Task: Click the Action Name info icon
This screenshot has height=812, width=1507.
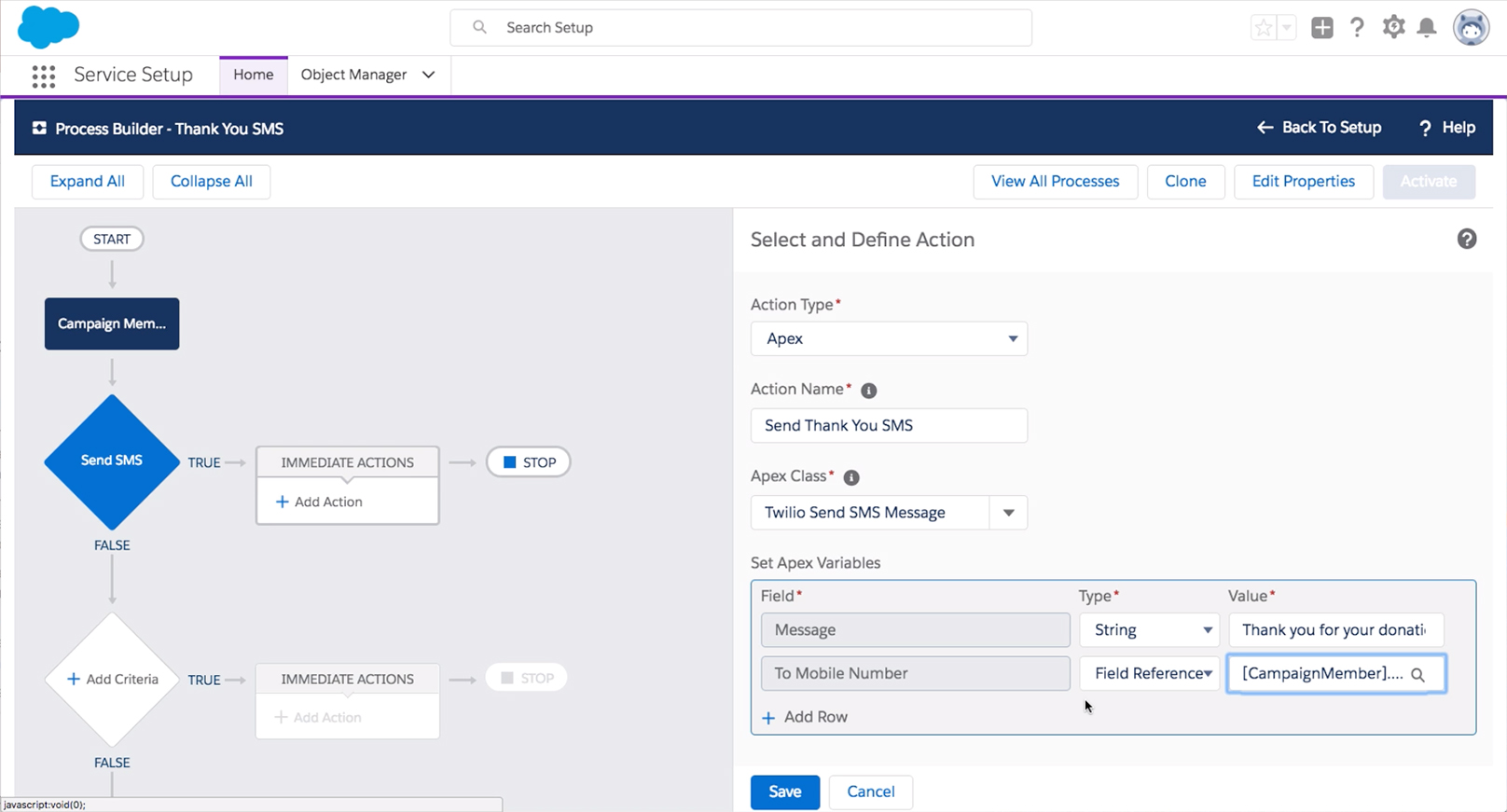Action: (868, 391)
